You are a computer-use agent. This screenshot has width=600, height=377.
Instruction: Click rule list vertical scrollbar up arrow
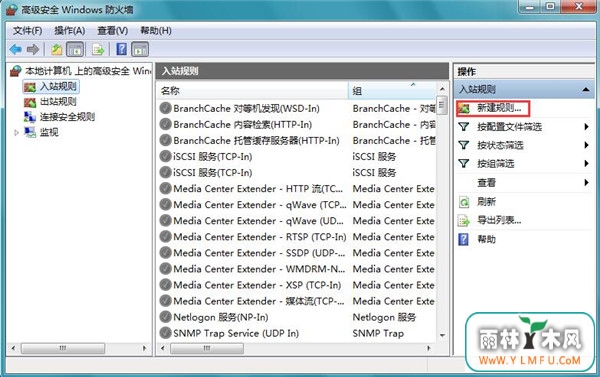[x=442, y=89]
